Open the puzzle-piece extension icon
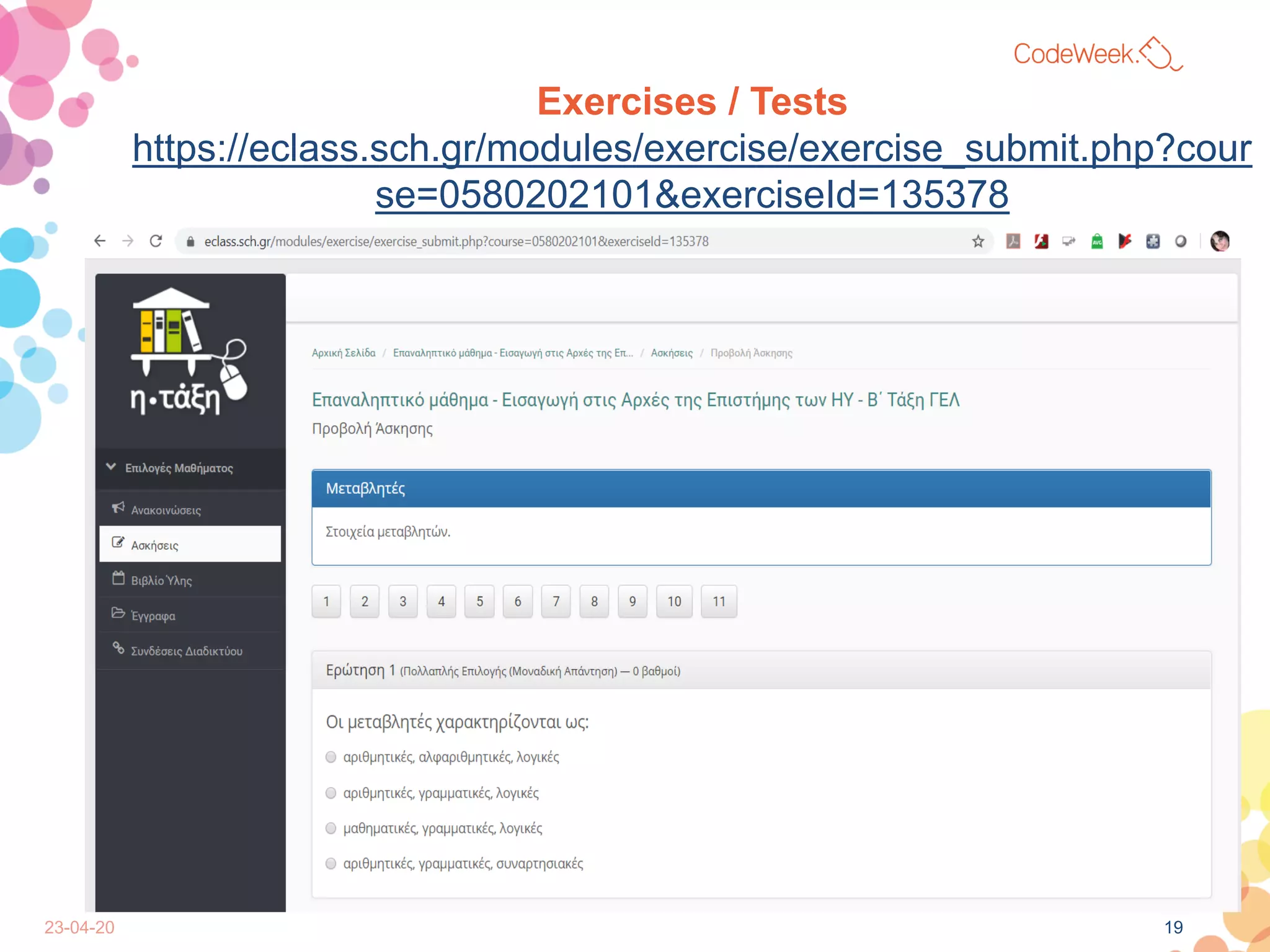 click(x=1153, y=241)
